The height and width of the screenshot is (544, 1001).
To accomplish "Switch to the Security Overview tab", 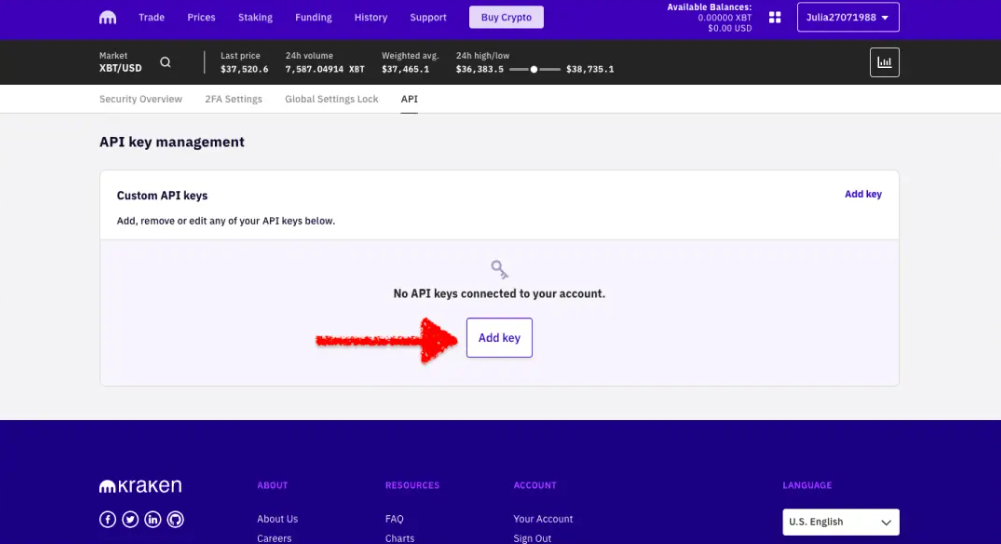I will [x=140, y=99].
